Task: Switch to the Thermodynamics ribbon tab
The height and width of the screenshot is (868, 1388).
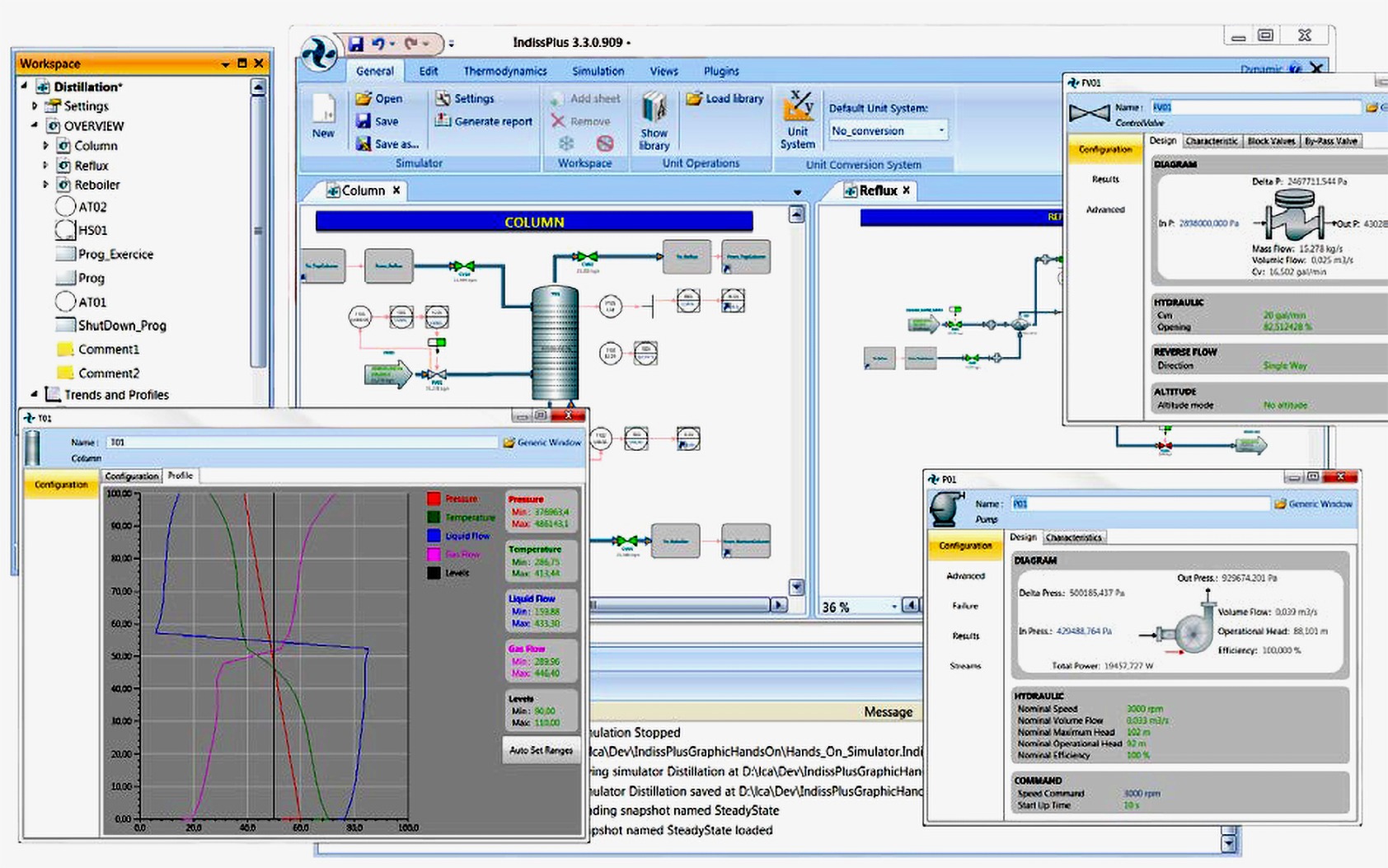Action: click(504, 71)
